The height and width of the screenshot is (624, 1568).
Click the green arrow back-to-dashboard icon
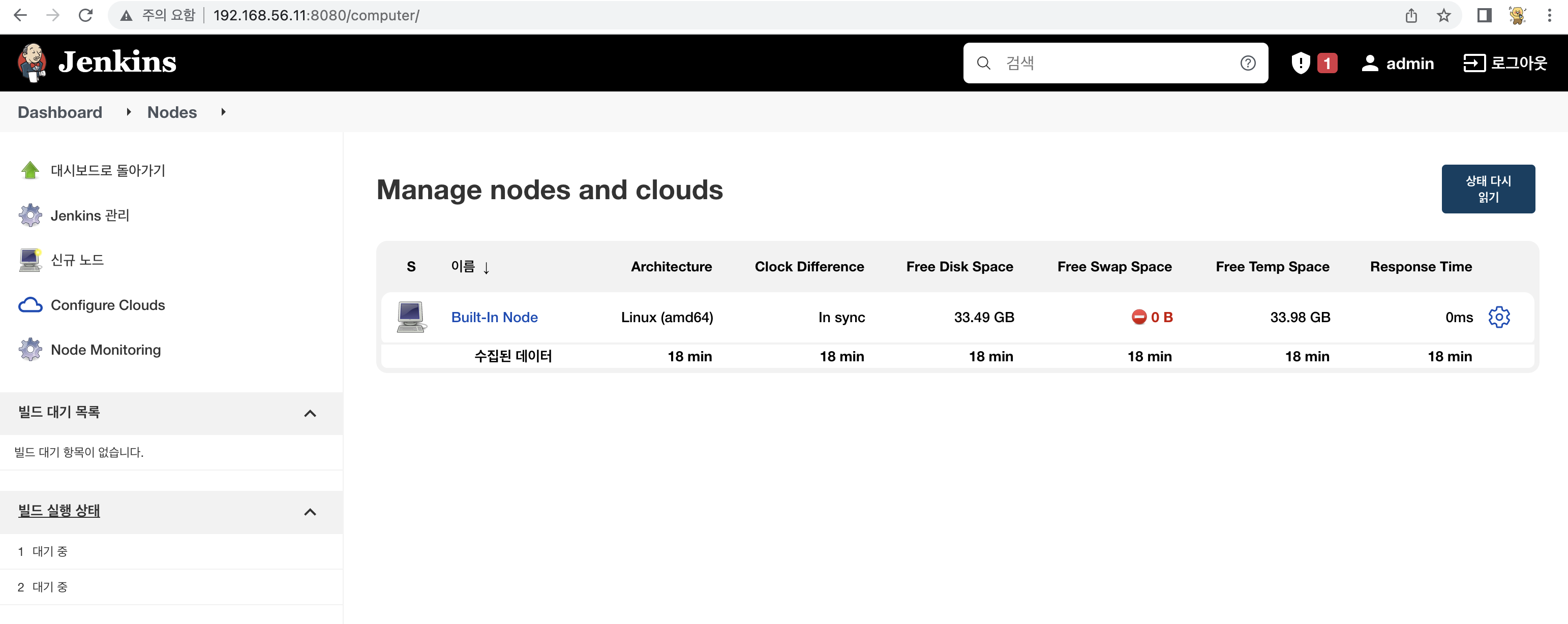click(x=30, y=170)
